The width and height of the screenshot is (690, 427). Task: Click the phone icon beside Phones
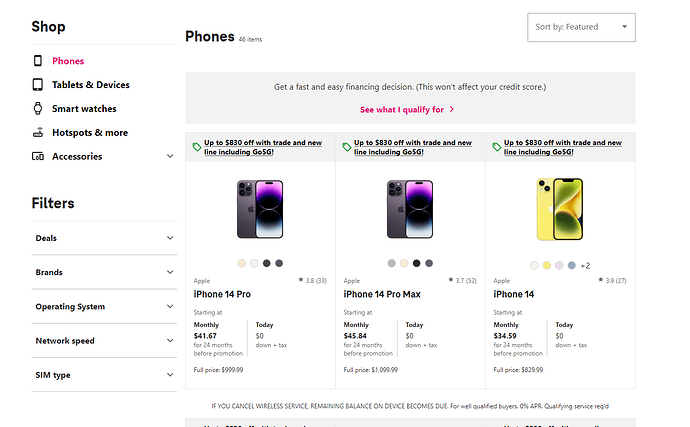38,61
